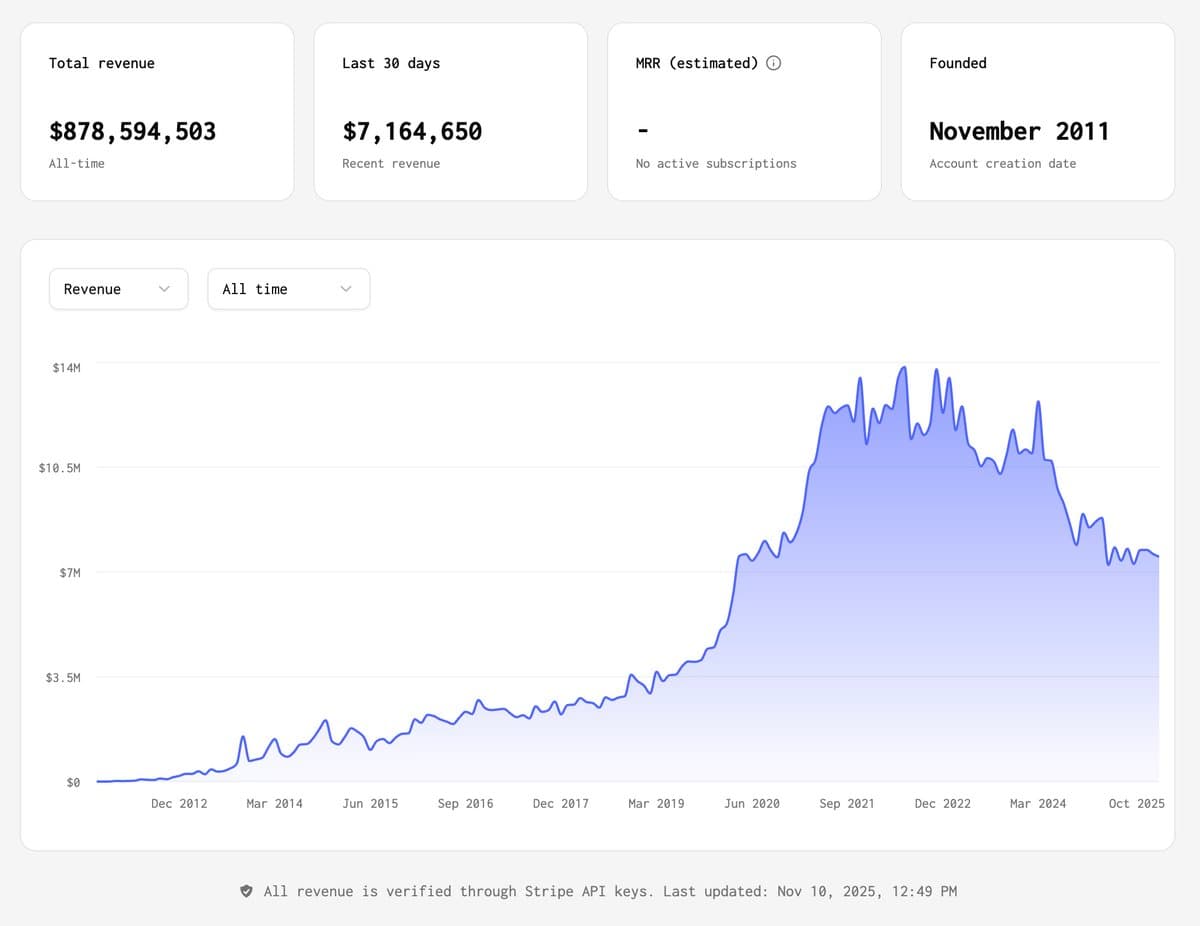Viewport: 1200px width, 926px height.
Task: Open the Revenue metric dropdown
Action: coord(118,289)
